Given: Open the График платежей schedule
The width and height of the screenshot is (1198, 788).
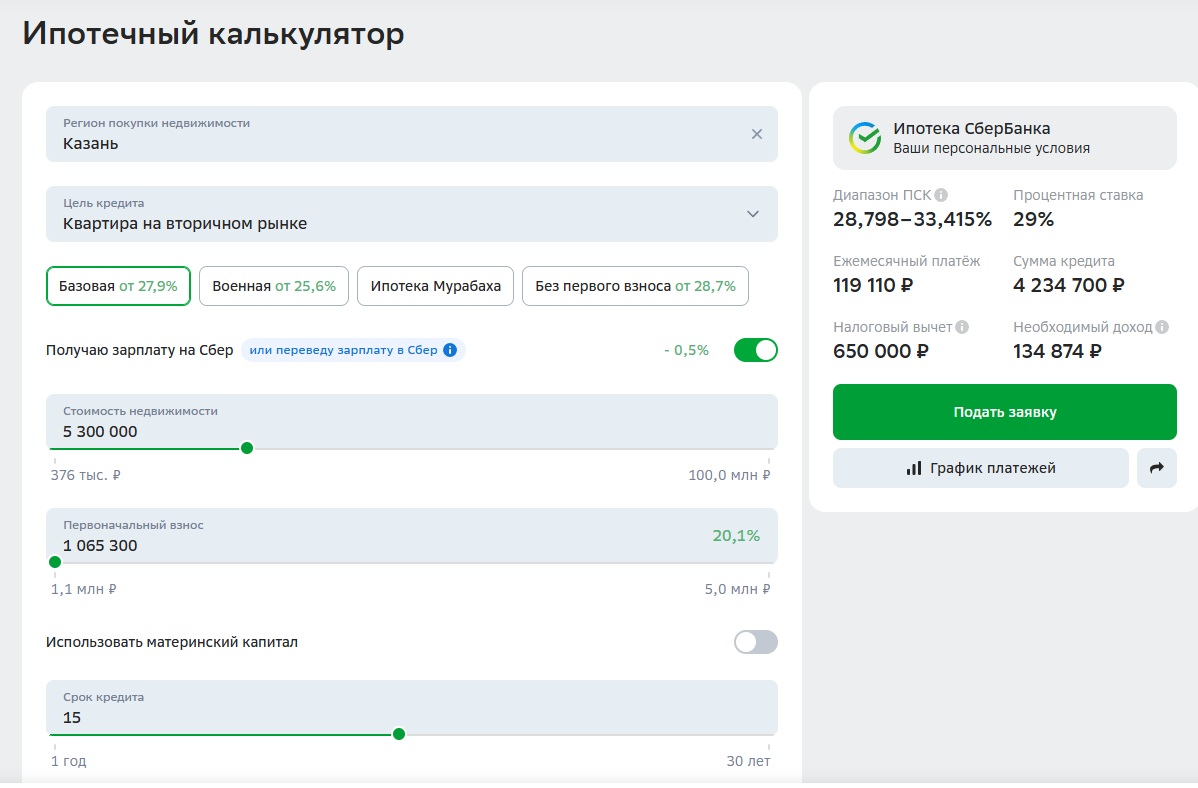Looking at the screenshot, I should tap(980, 468).
